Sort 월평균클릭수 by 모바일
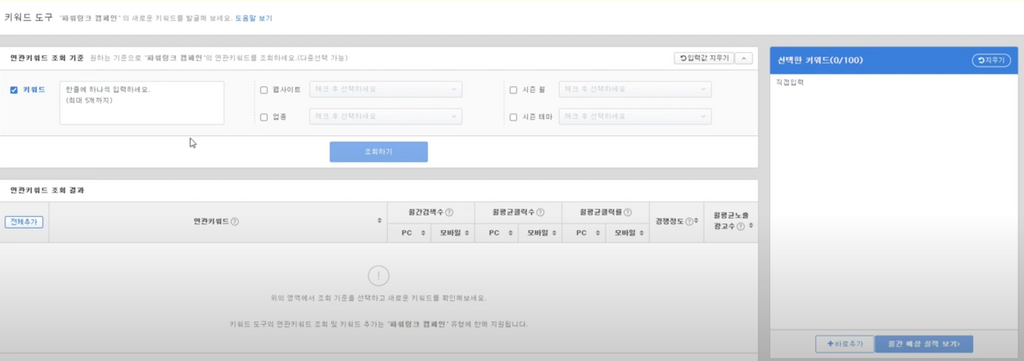This screenshot has height=361, width=1024. click(x=554, y=233)
